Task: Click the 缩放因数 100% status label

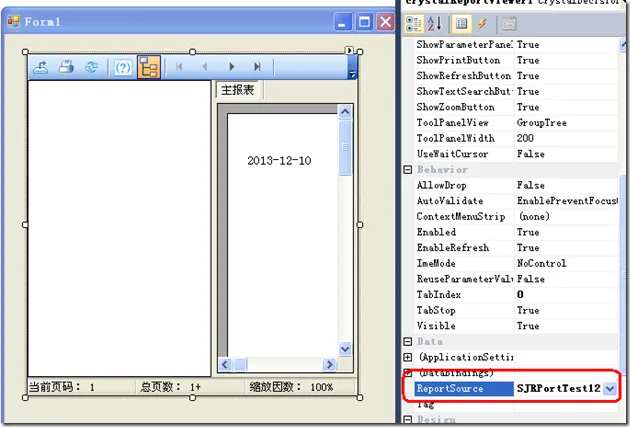Action: pos(291,387)
